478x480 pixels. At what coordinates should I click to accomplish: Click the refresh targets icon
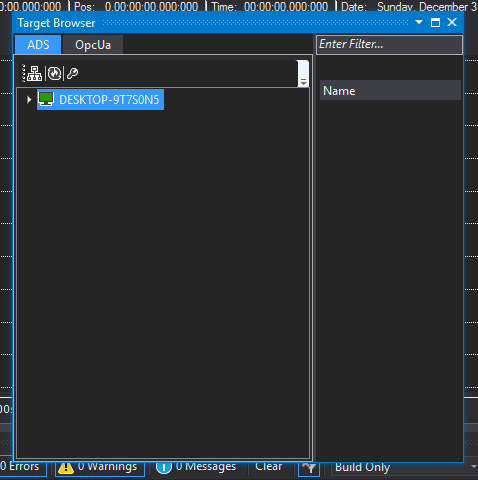[x=54, y=73]
